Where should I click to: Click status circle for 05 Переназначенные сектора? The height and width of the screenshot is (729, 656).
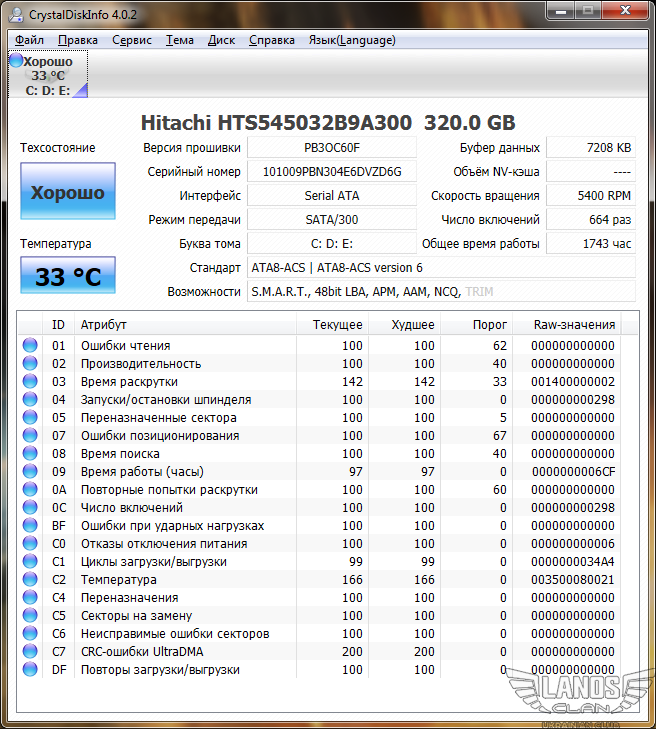pos(30,417)
